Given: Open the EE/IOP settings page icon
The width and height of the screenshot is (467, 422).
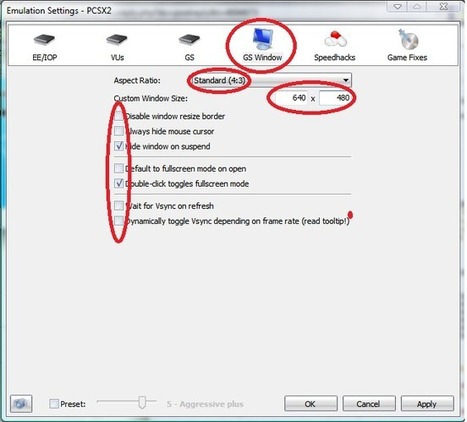Looking at the screenshot, I should [x=44, y=39].
